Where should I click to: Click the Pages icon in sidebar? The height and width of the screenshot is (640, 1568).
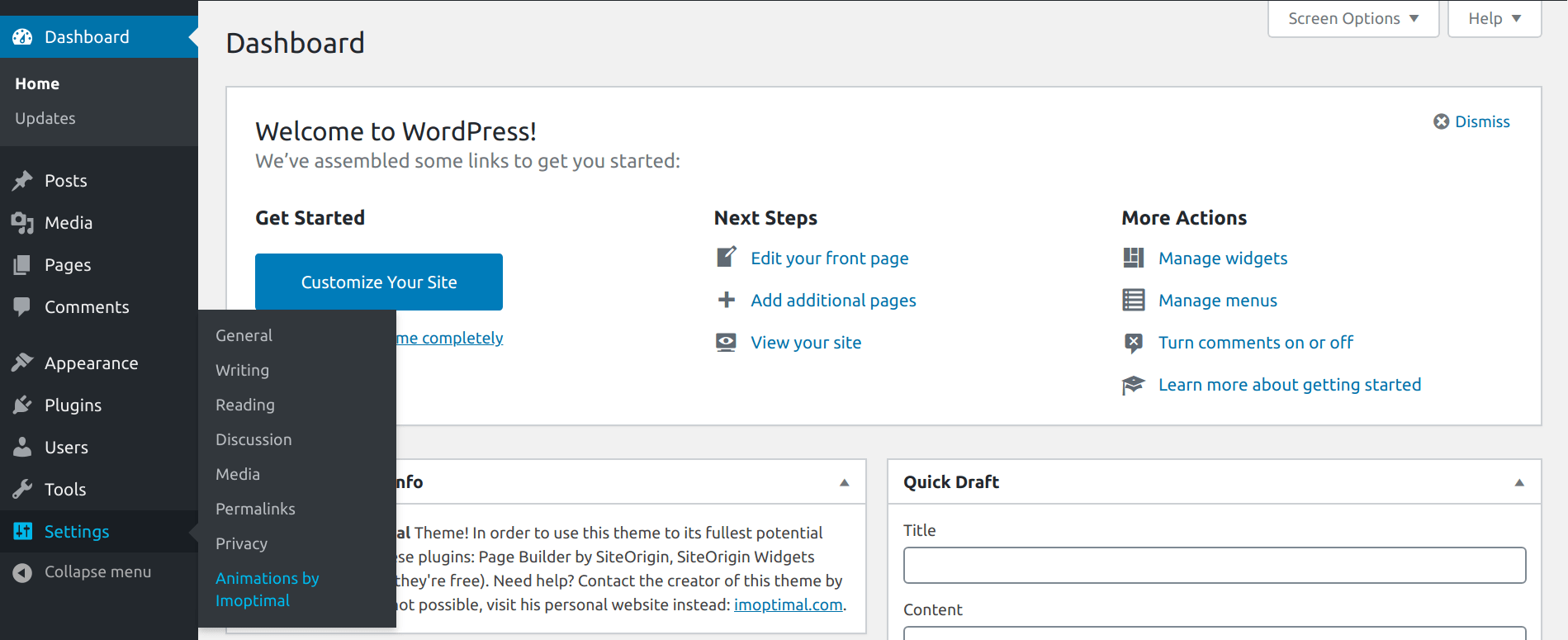coord(22,265)
